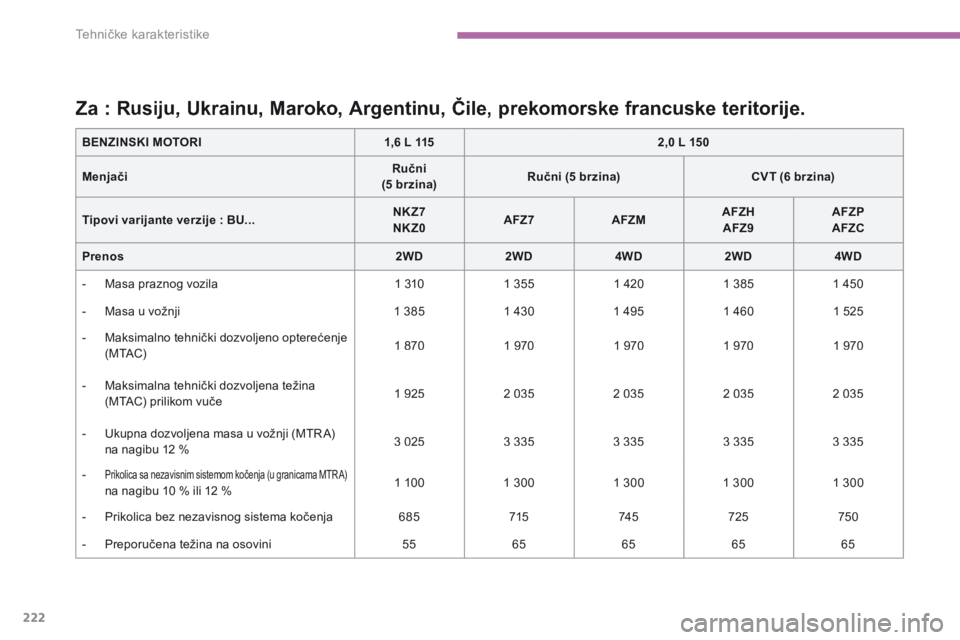Image resolution: width=960 pixels, height=640 pixels.
Task: Click 'Prikolica bez nezavisnog sistema kočenja' label
Action: pyautogui.click(x=219, y=516)
